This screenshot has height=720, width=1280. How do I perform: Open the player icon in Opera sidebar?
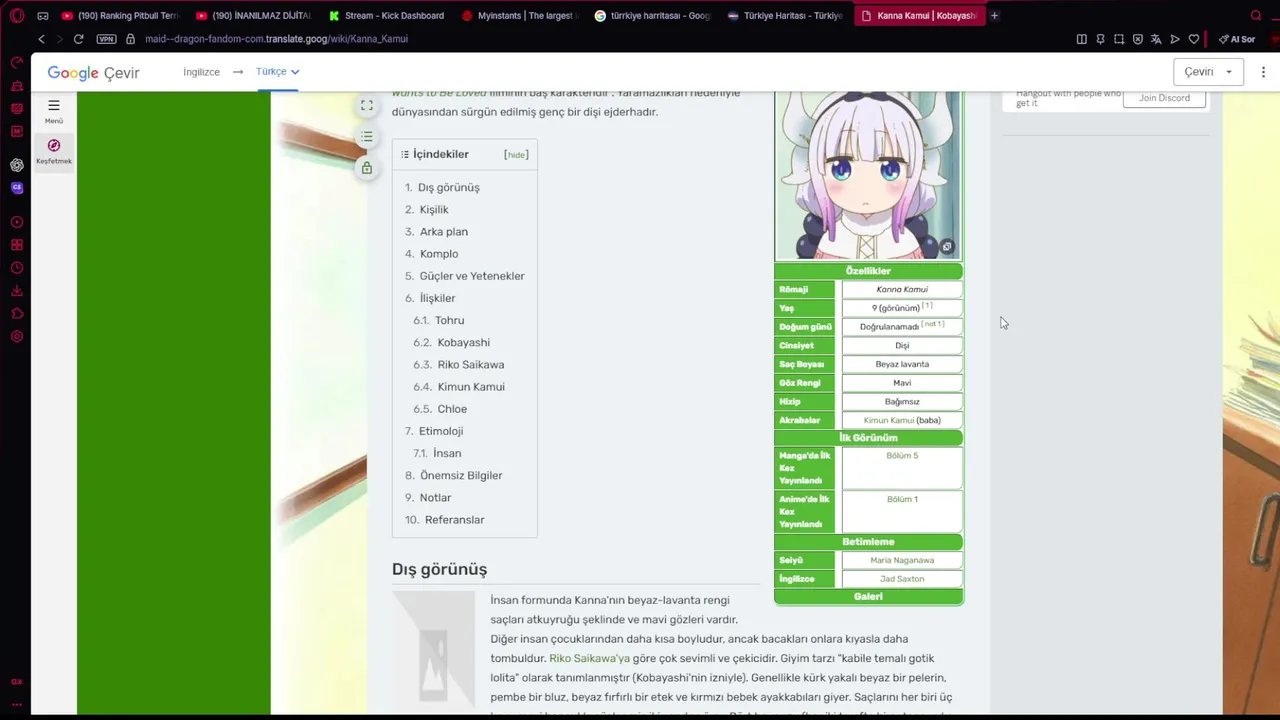point(17,222)
